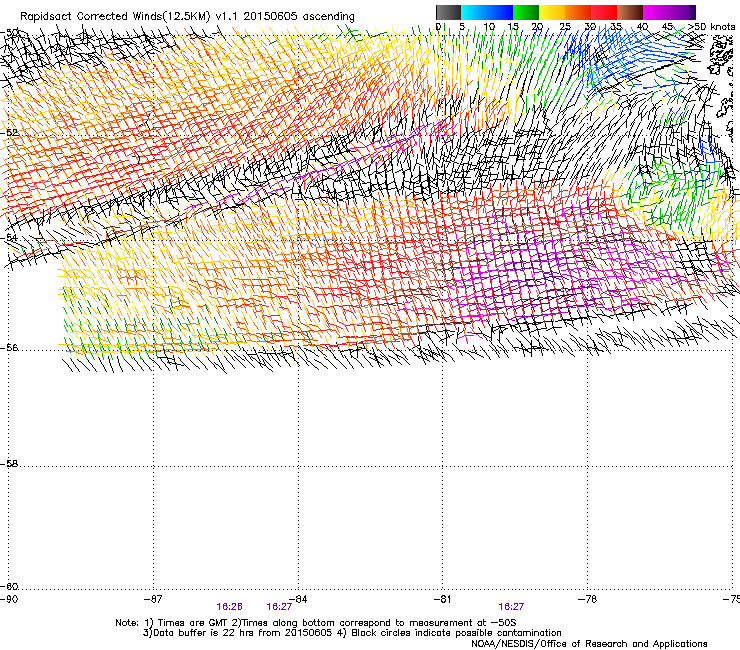
Task: Select the '-60' latitude axis label
Action: [x=9, y=586]
